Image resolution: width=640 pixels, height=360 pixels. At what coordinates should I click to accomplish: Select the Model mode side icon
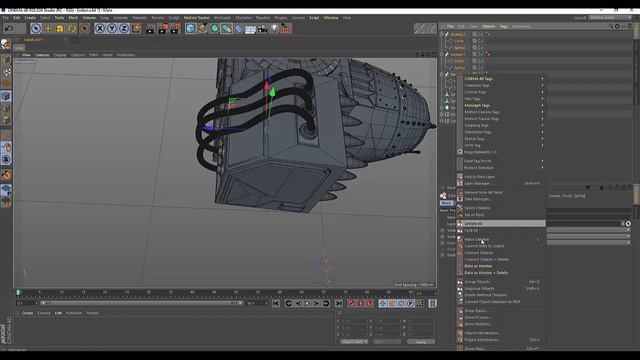[x=6, y=60]
